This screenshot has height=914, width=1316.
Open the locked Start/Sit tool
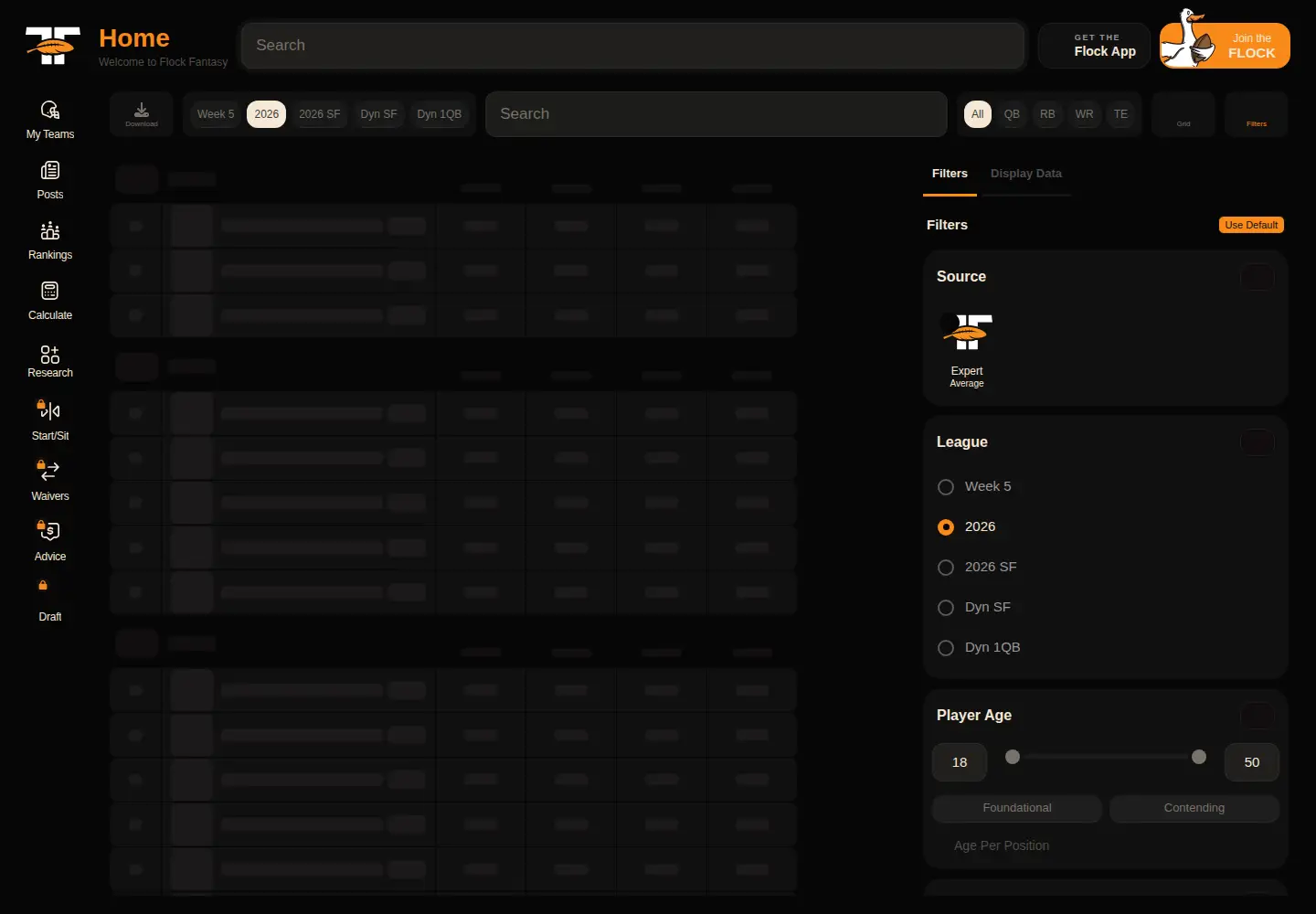click(50, 420)
